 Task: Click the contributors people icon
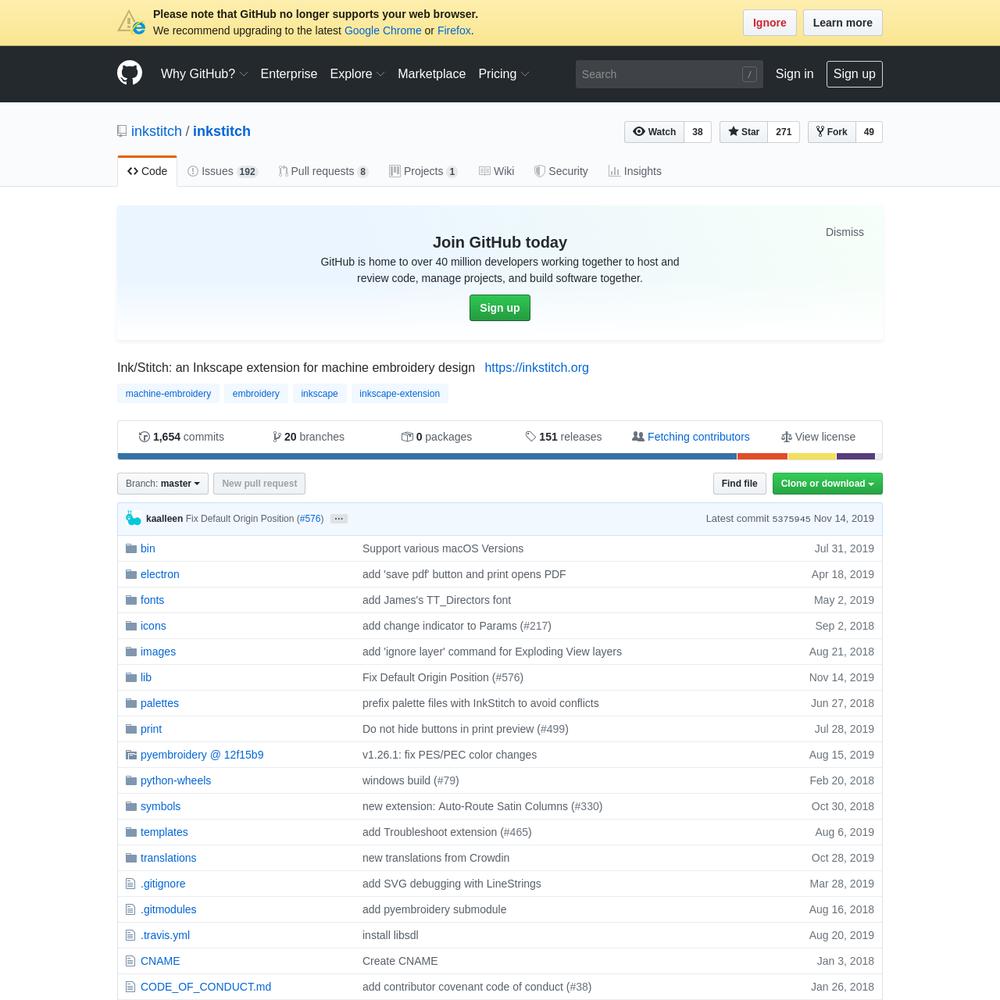[x=638, y=436]
